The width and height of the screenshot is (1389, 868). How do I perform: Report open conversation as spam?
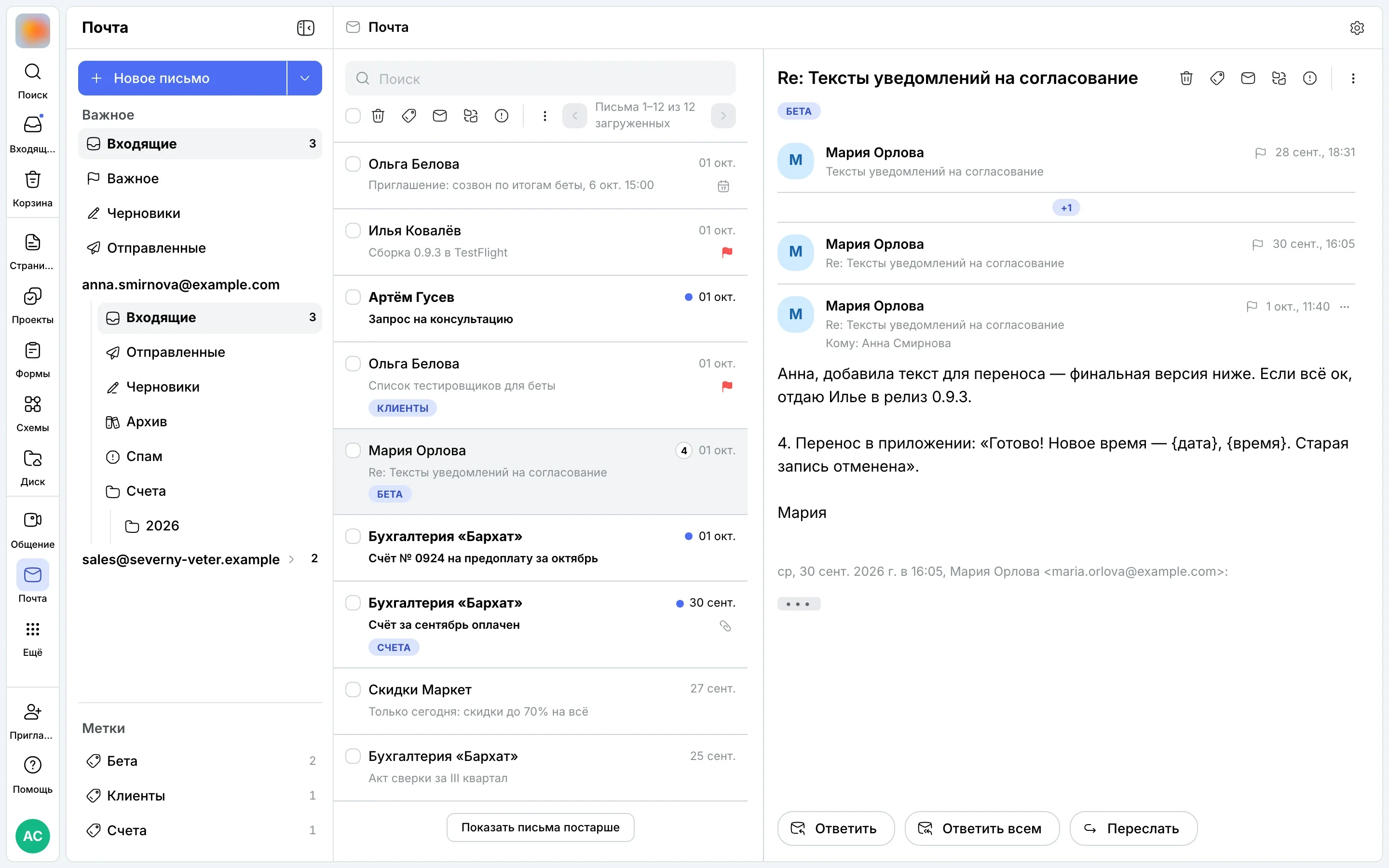1310,78
